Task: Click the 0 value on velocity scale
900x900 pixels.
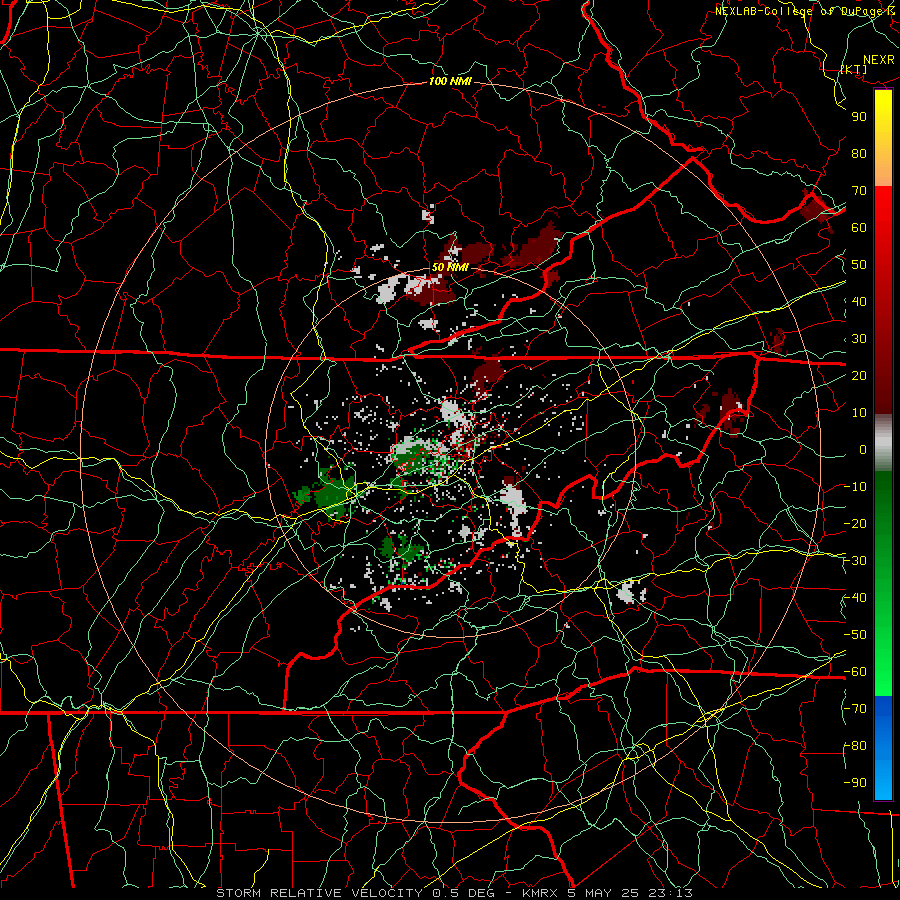Action: (x=863, y=449)
